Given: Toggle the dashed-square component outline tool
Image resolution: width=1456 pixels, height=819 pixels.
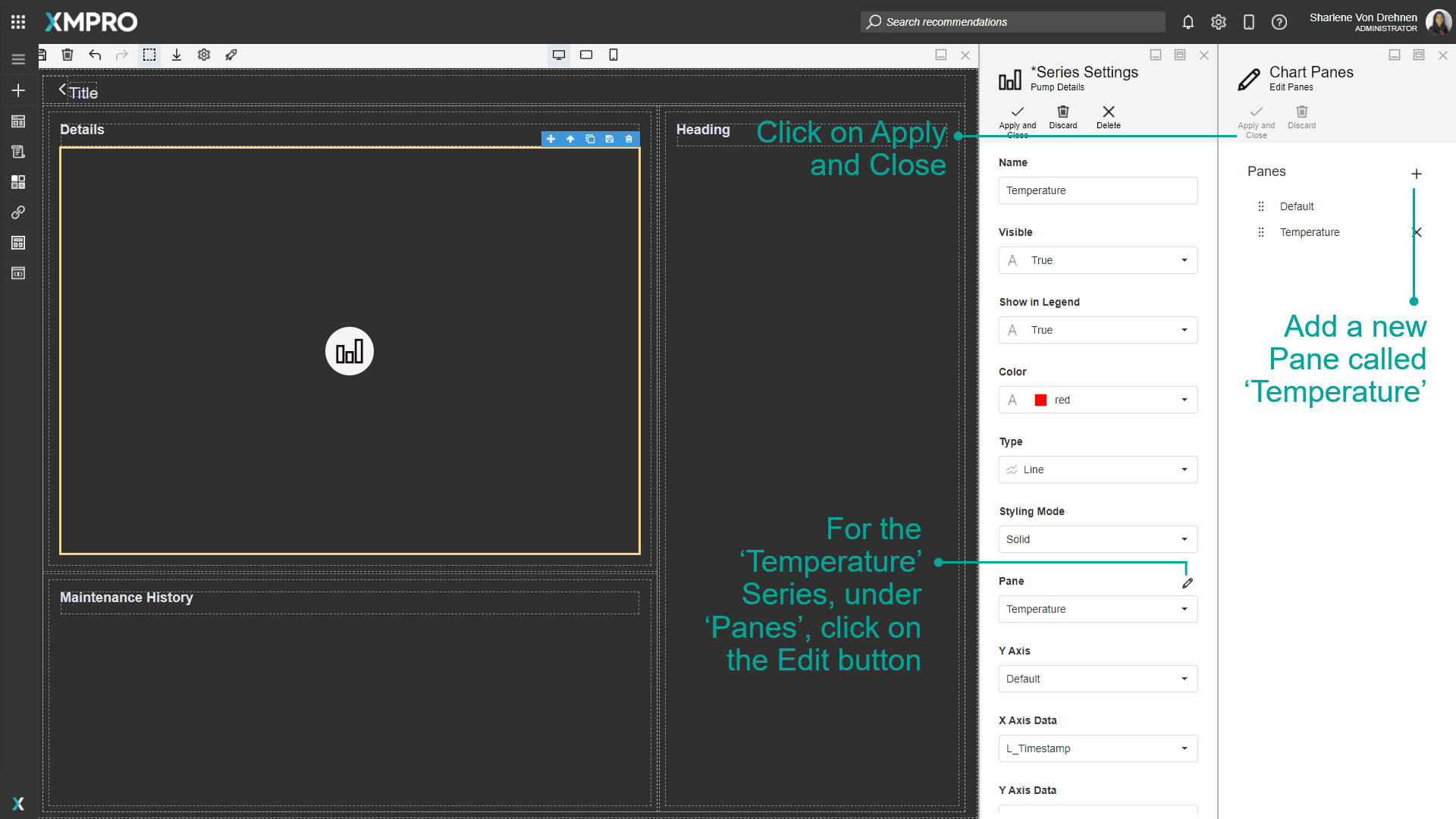Looking at the screenshot, I should [149, 55].
